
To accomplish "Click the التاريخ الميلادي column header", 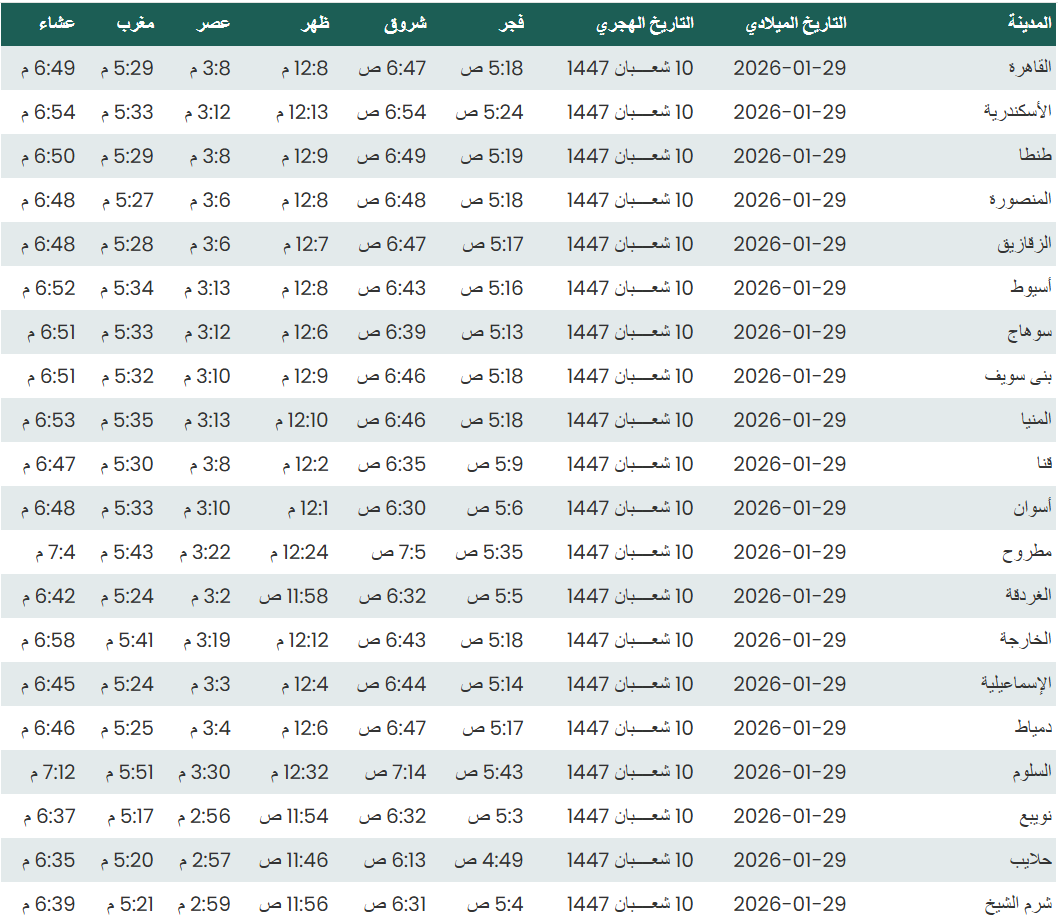I will point(796,24).
